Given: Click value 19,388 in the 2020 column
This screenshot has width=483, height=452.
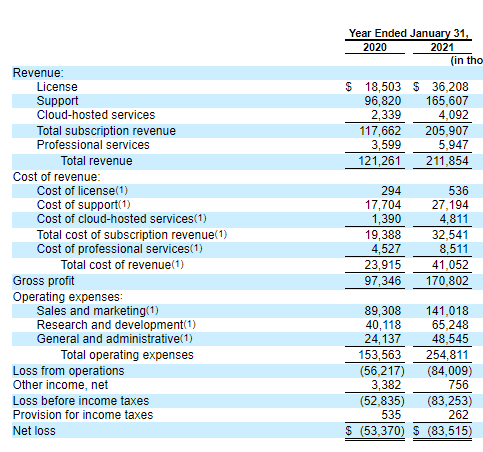Looking at the screenshot, I should click(x=383, y=235).
